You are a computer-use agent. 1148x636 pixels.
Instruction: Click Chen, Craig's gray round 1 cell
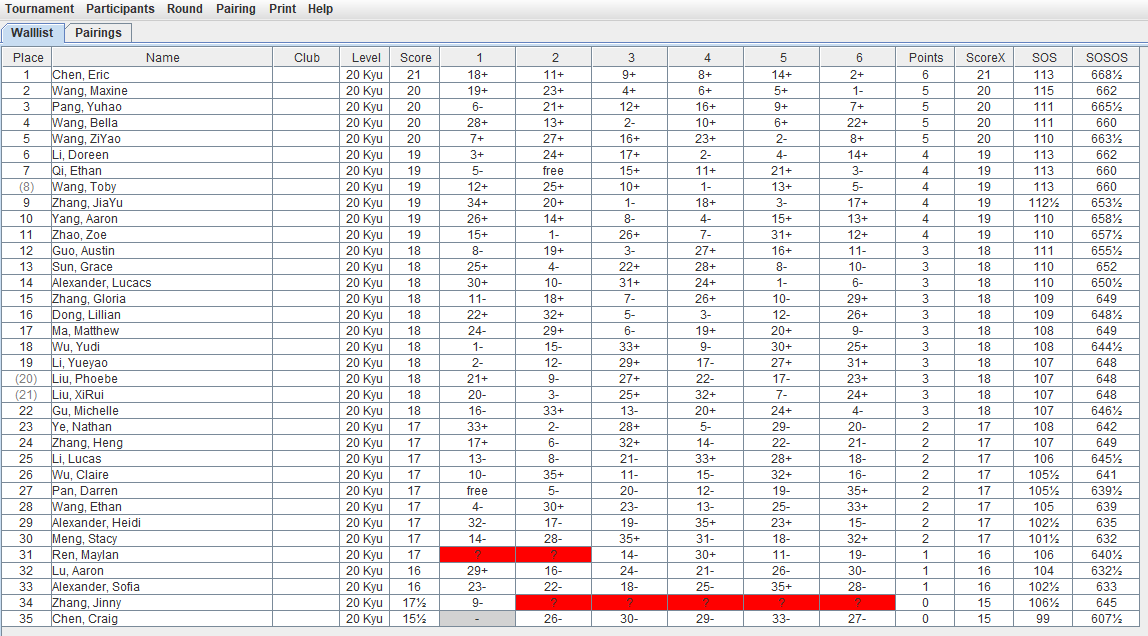click(478, 619)
